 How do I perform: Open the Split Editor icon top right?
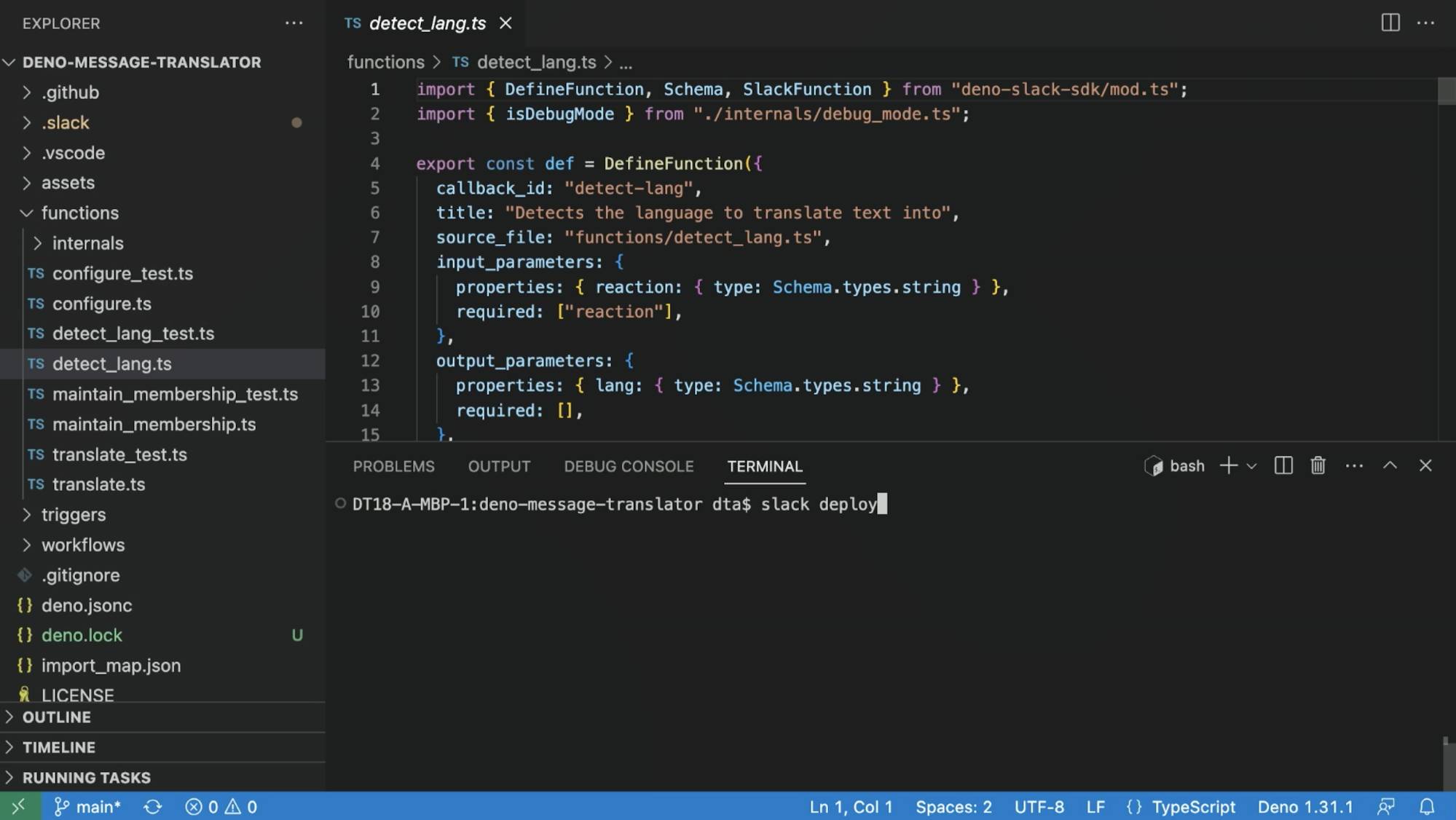[1389, 23]
